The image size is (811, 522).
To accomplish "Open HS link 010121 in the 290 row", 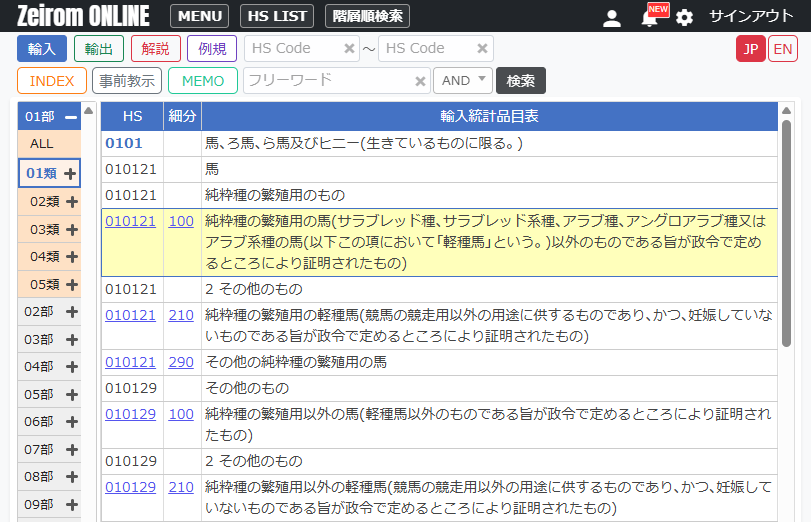I will [x=130, y=363].
